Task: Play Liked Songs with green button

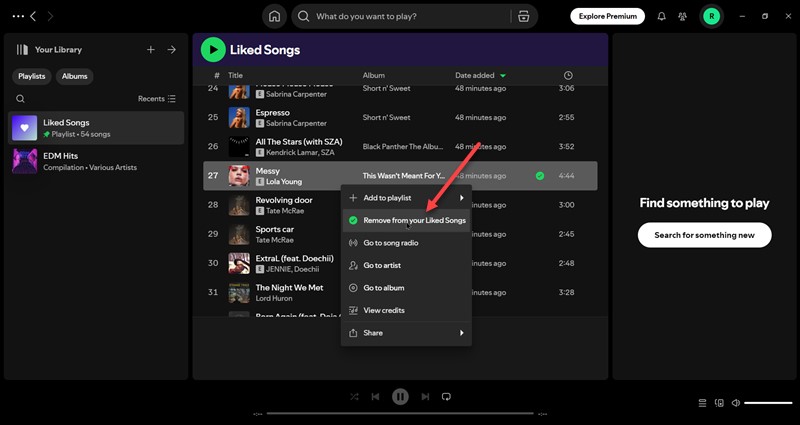Action: (213, 49)
